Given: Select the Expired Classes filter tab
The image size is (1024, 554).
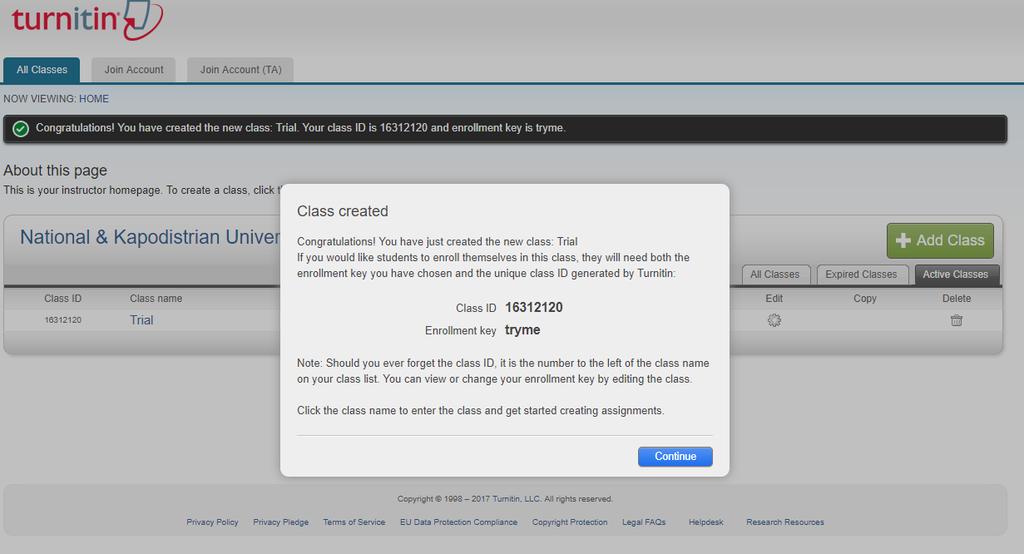Looking at the screenshot, I should coord(861,274).
